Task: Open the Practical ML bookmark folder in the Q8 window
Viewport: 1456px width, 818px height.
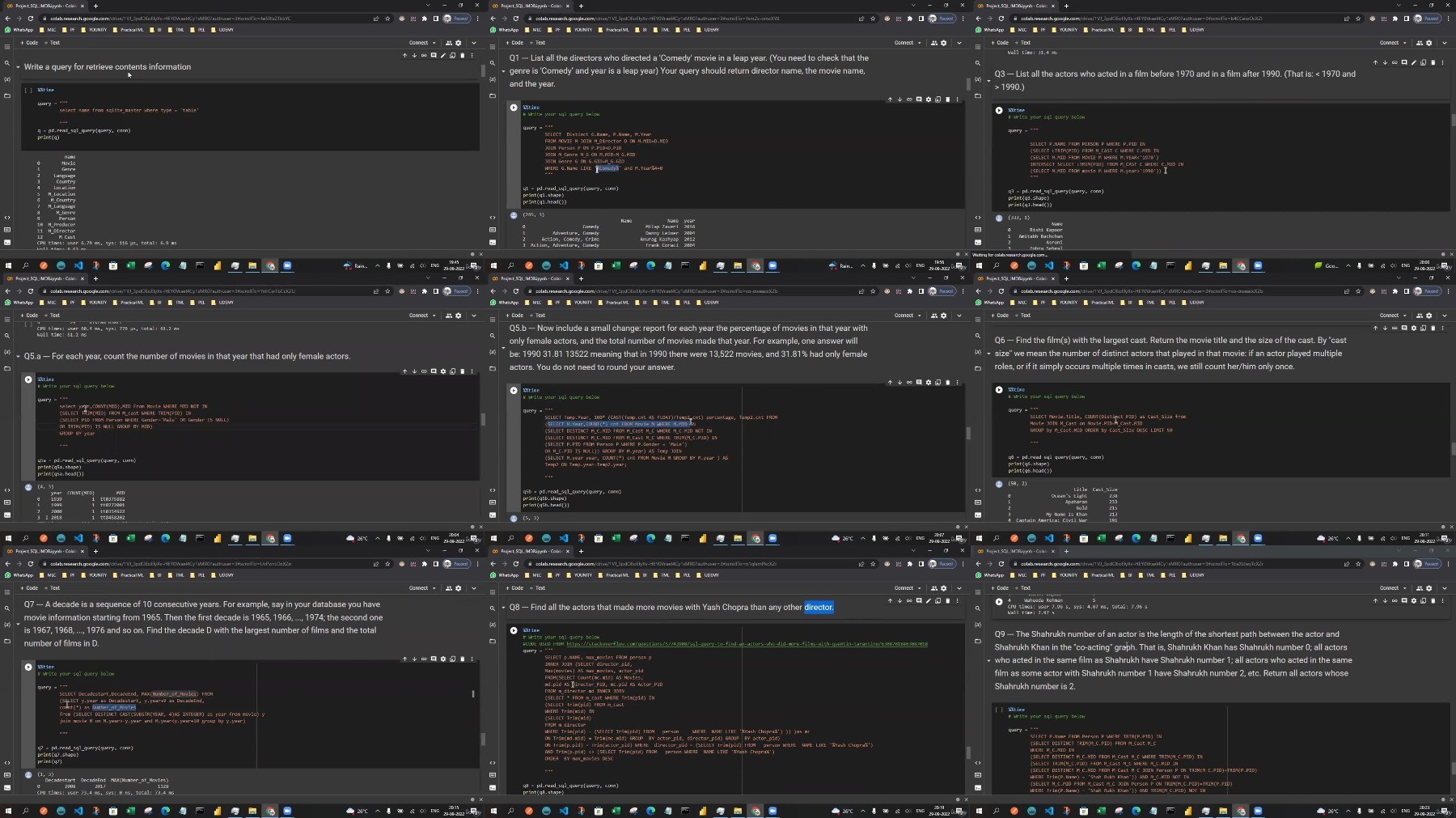Action: [614, 575]
